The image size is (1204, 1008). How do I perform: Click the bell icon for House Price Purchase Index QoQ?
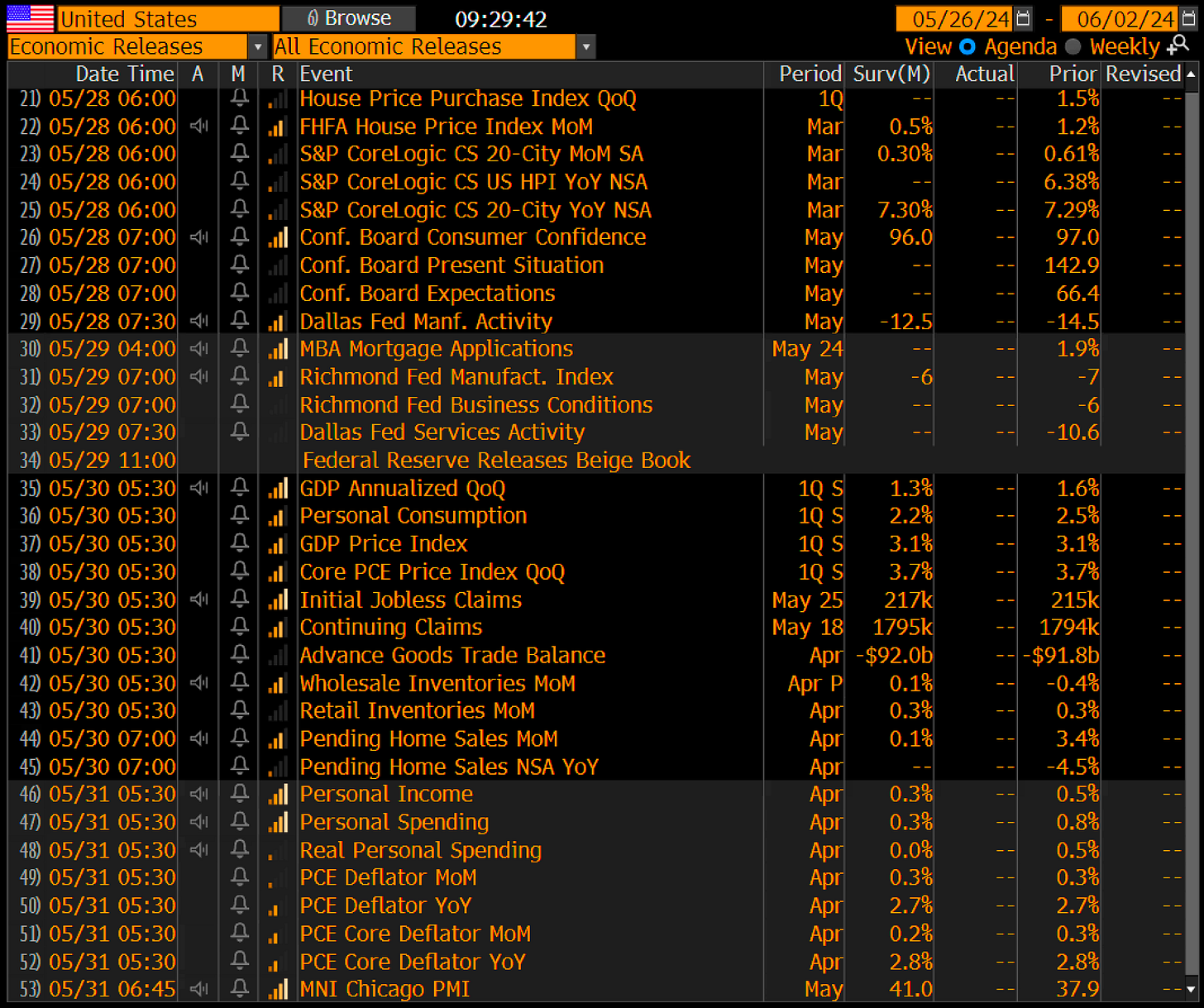pos(240,98)
